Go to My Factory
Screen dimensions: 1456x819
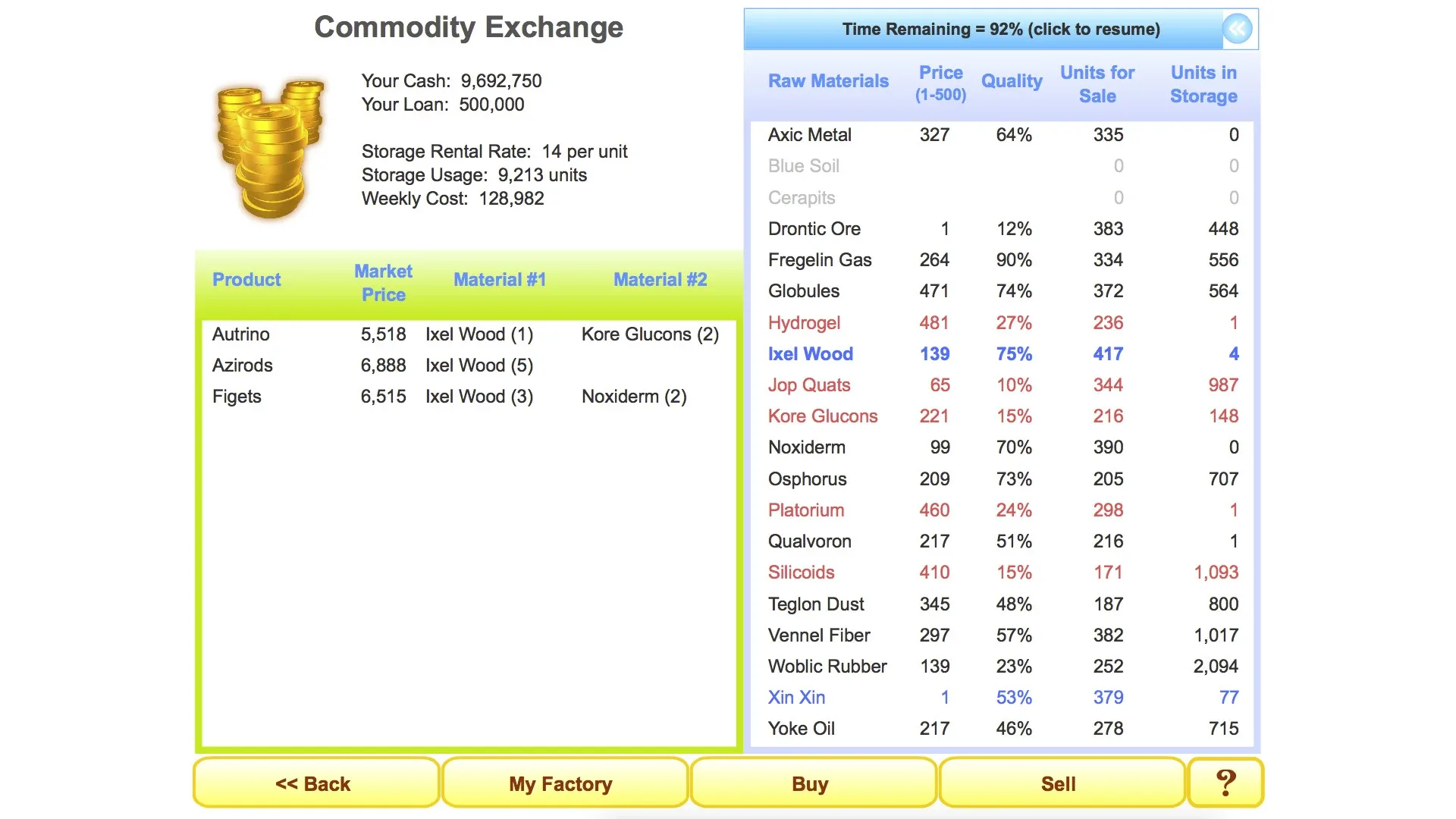(x=560, y=783)
